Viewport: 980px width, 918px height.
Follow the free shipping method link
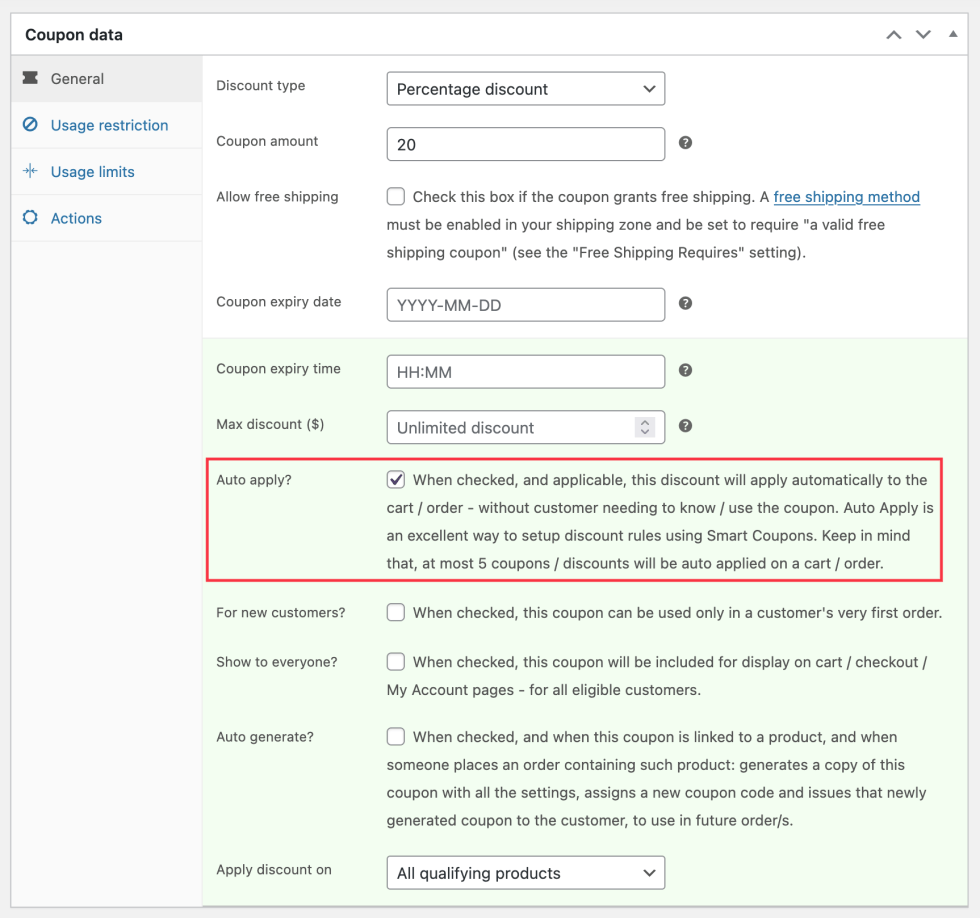(846, 197)
